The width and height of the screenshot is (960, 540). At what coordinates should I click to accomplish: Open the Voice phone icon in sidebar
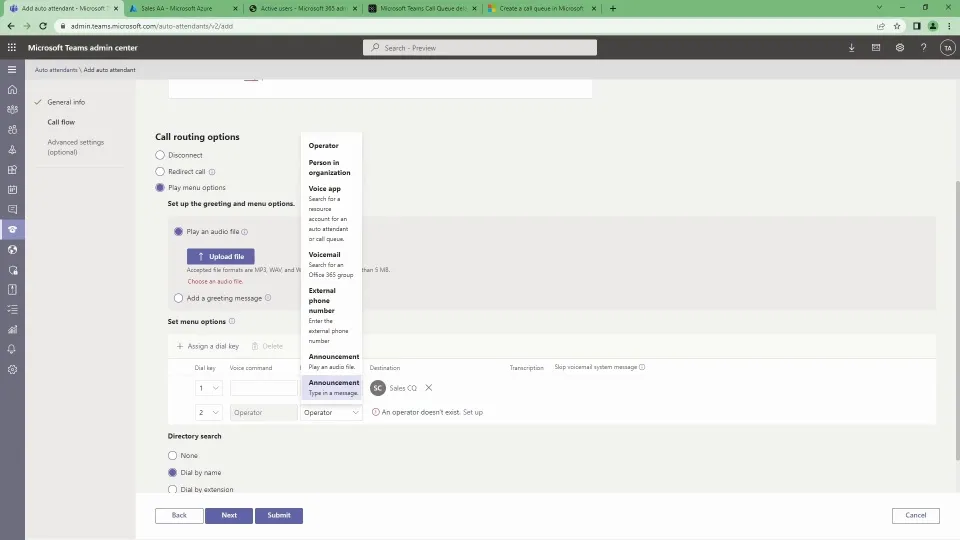point(12,230)
